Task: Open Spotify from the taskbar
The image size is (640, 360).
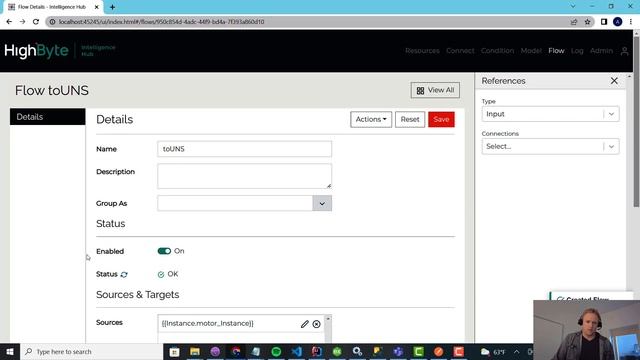Action: tap(276, 351)
